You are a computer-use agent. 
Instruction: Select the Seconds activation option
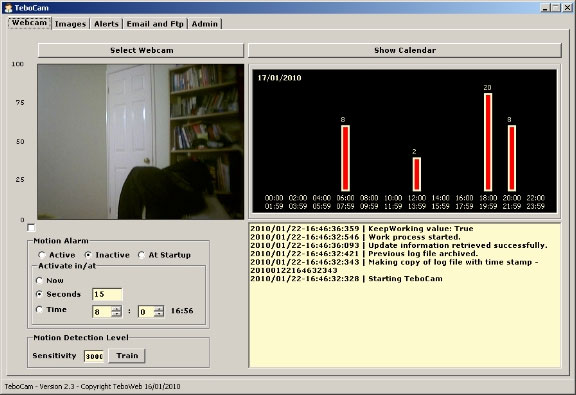pos(58,294)
